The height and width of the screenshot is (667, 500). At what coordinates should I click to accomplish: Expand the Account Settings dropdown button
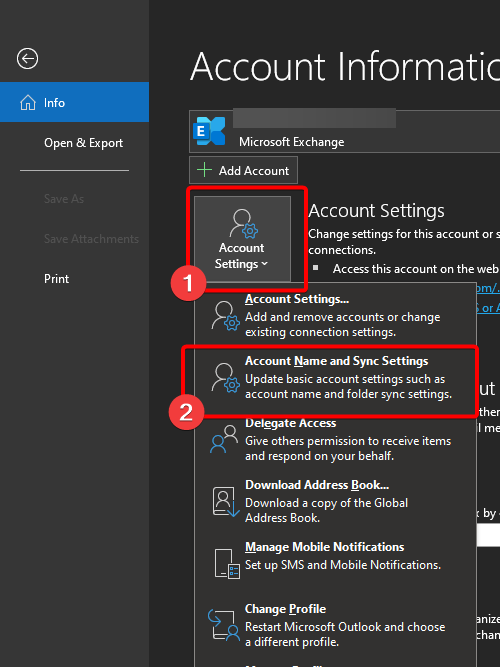pos(243,239)
